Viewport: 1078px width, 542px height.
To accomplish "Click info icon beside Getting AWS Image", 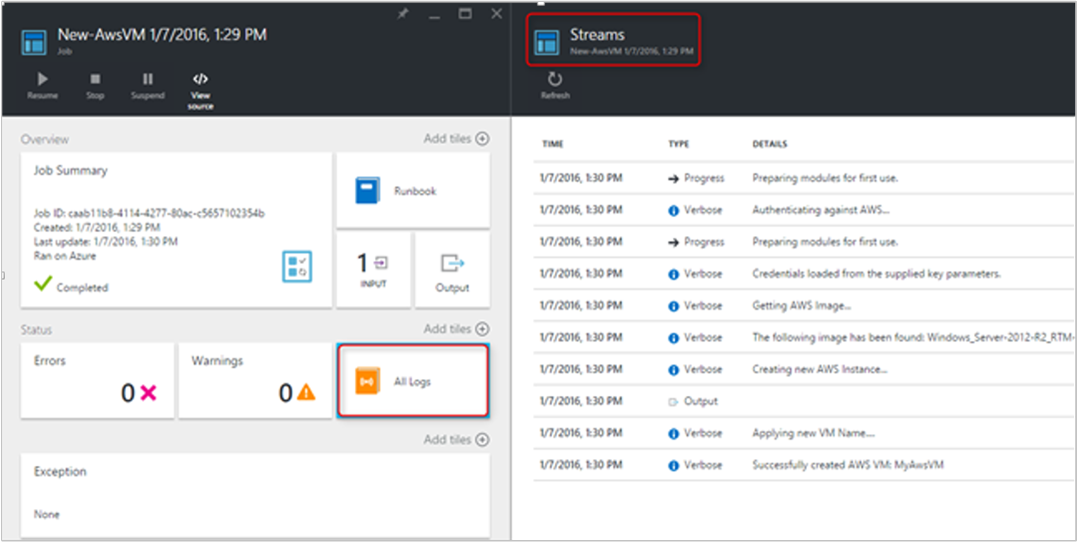I will click(x=674, y=306).
